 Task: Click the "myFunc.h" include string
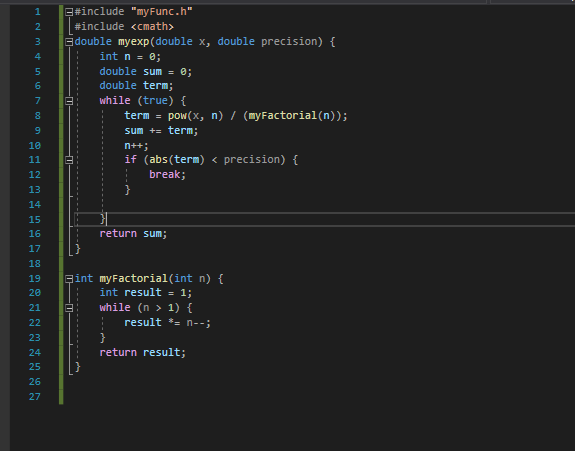tap(161, 12)
